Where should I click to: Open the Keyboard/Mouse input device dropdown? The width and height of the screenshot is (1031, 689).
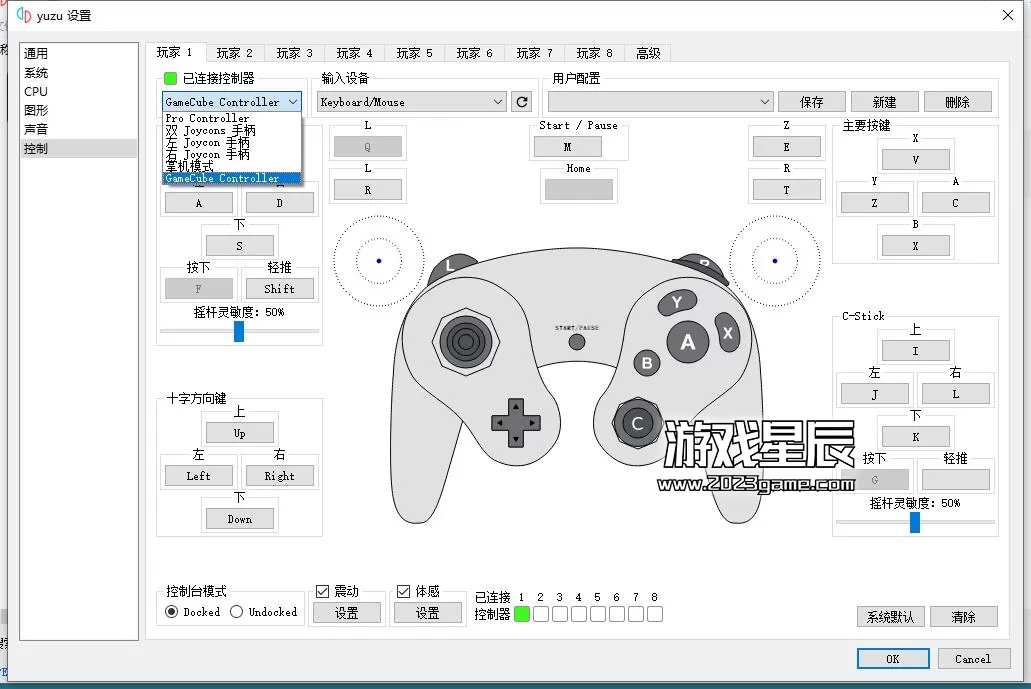[x=411, y=102]
